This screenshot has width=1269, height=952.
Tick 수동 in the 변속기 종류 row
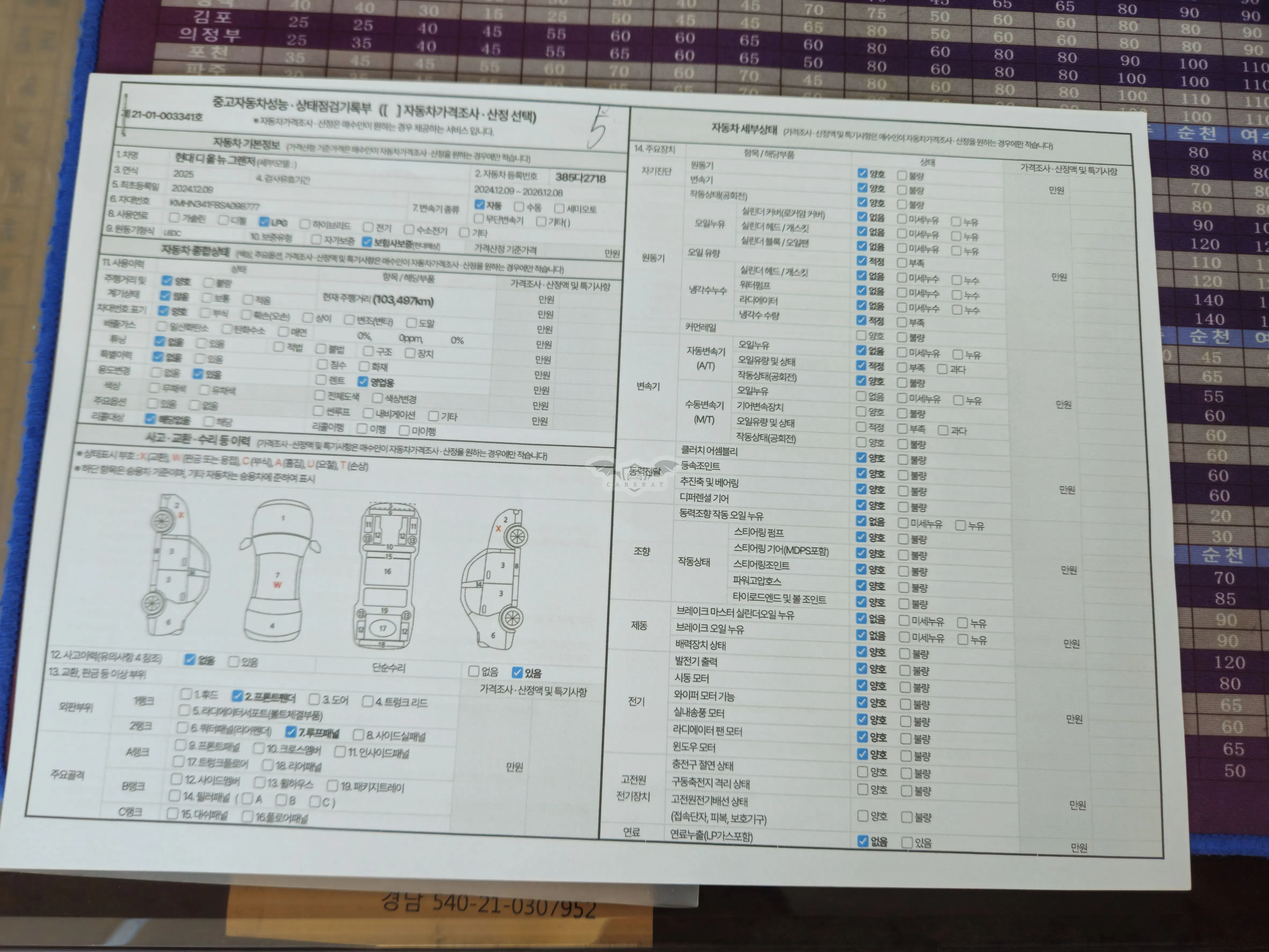click(x=519, y=206)
